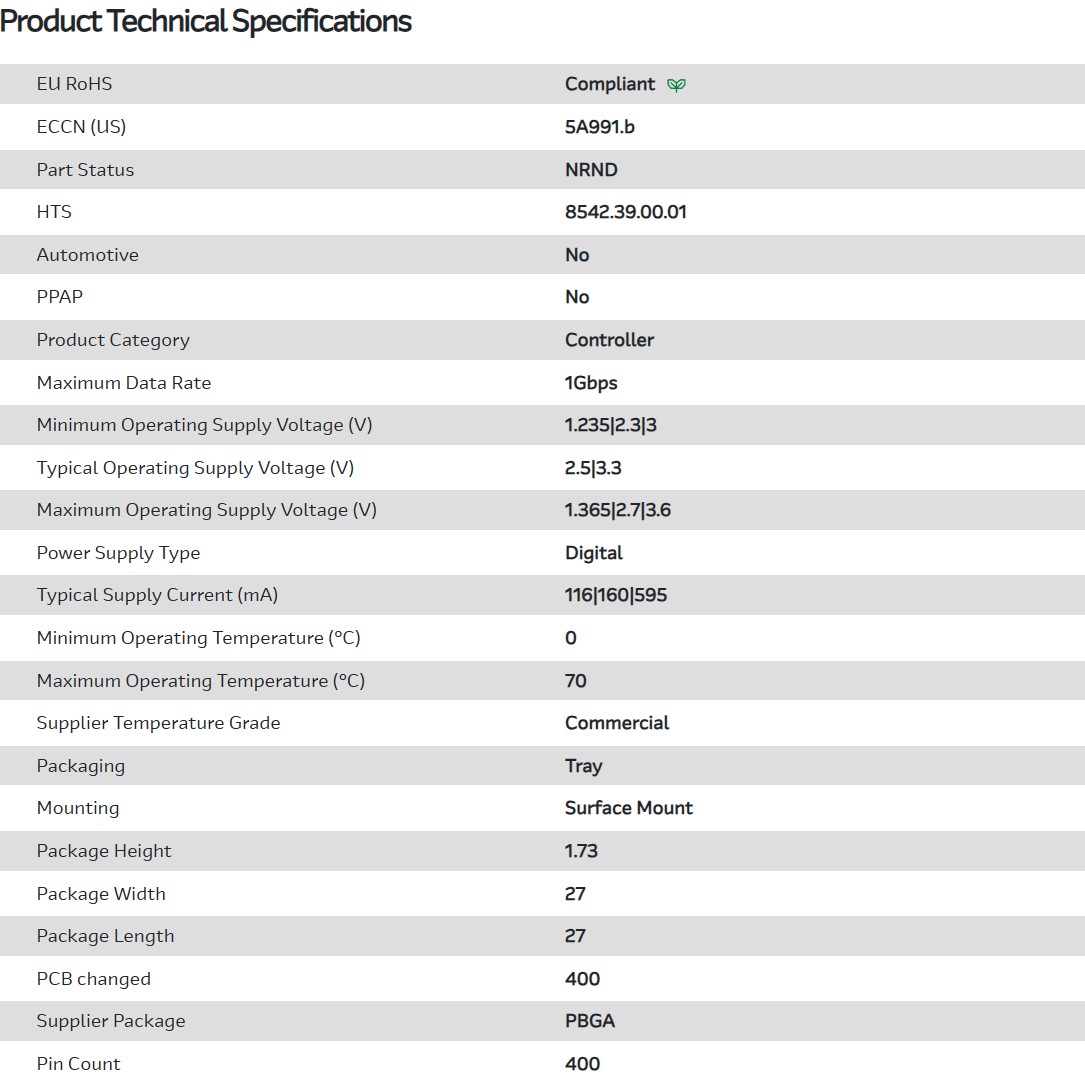Click the Supplier Temperature Grade label
1085x1082 pixels.
[x=158, y=723]
